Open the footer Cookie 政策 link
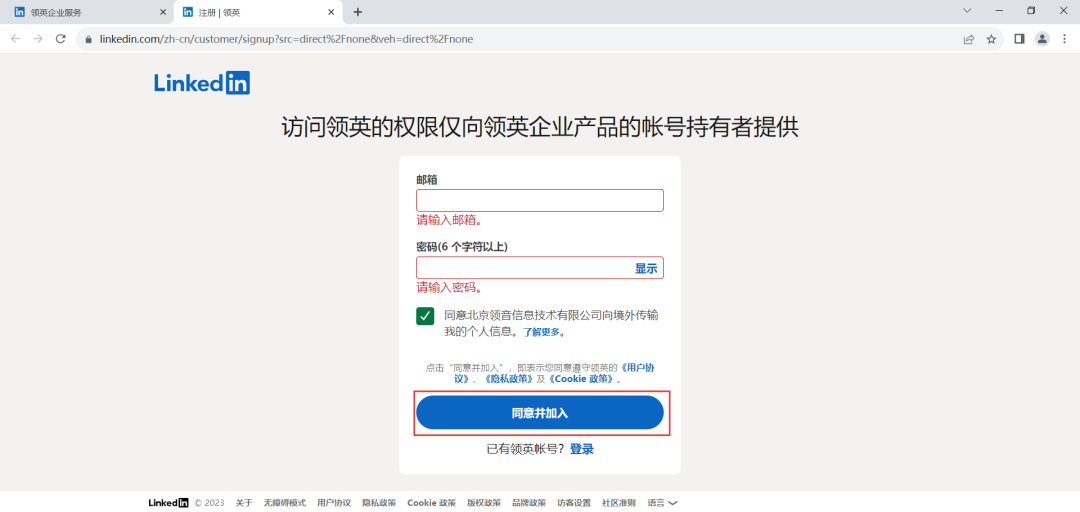Screen dimensions: 1080x512 431,502
